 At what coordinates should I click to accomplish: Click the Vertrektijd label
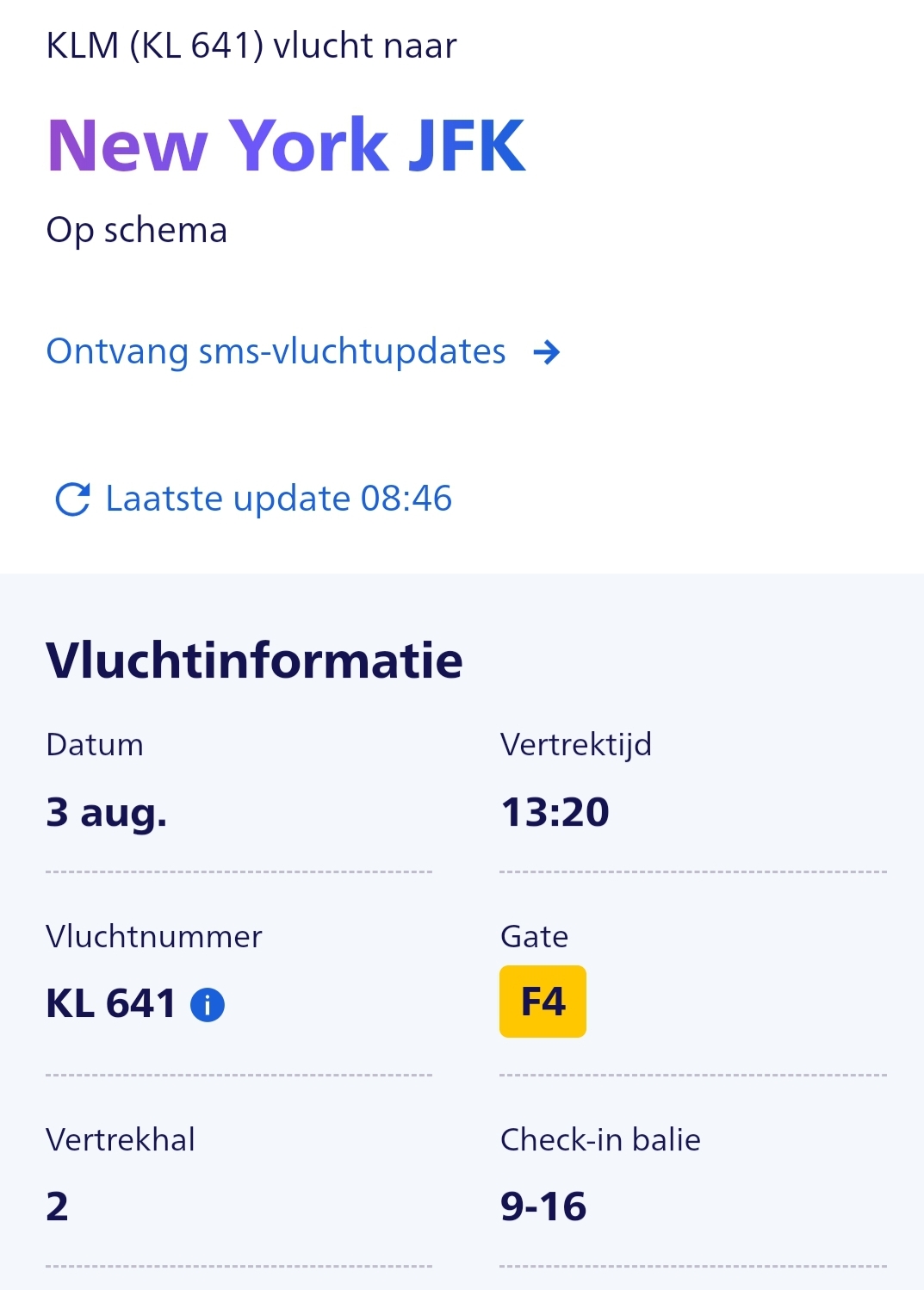click(x=575, y=744)
